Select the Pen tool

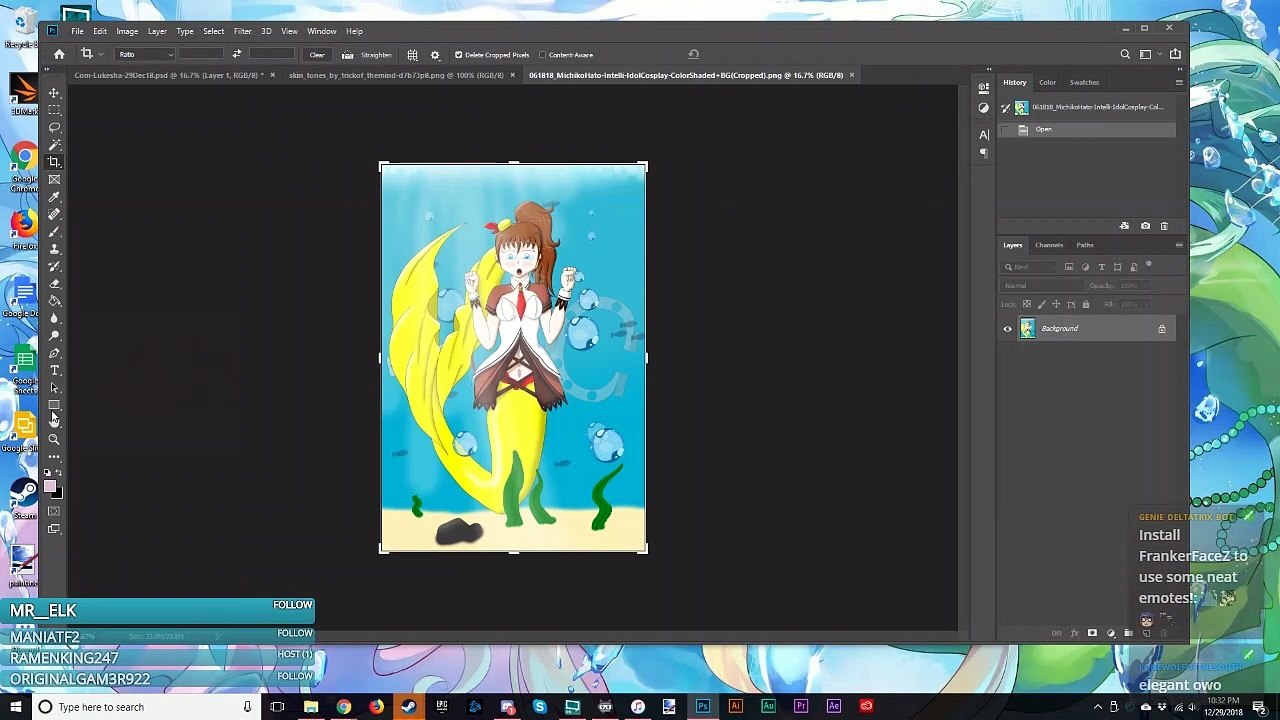coord(54,353)
